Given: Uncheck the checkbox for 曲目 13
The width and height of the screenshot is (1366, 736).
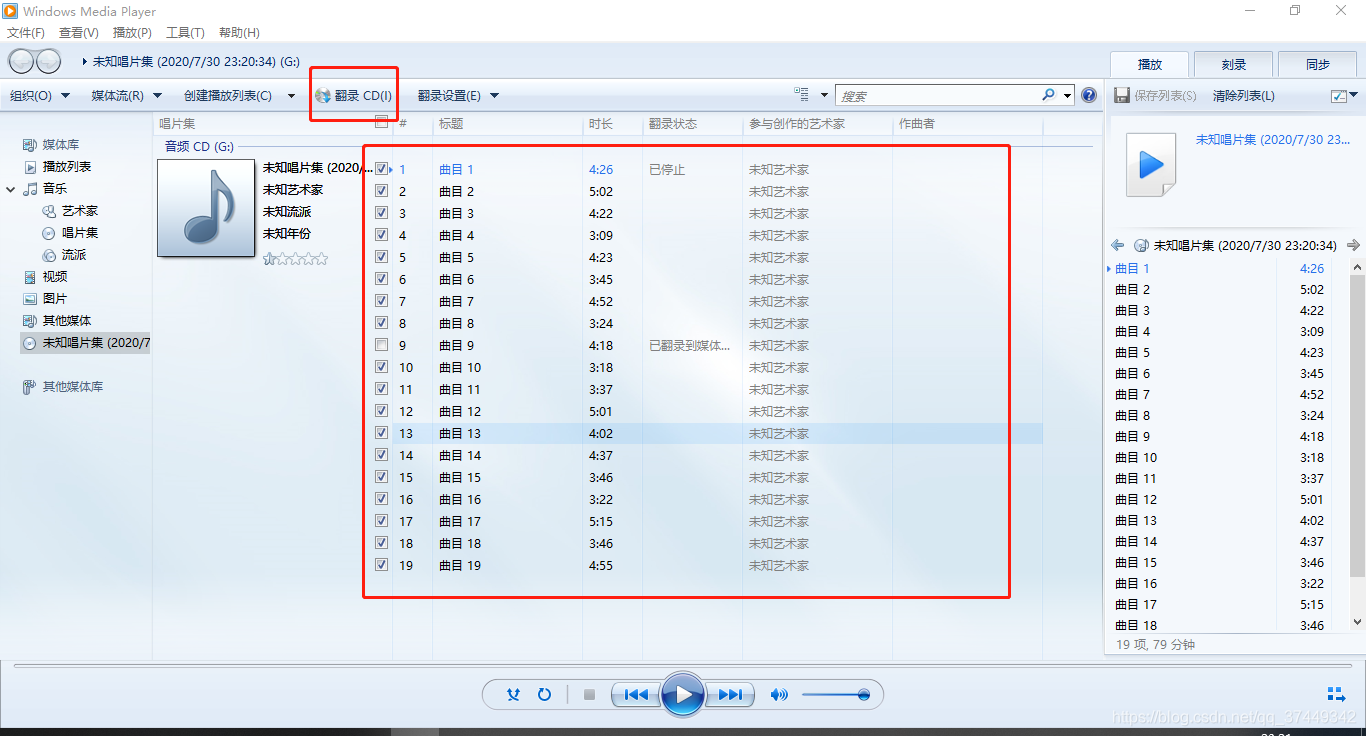Looking at the screenshot, I should point(381,432).
